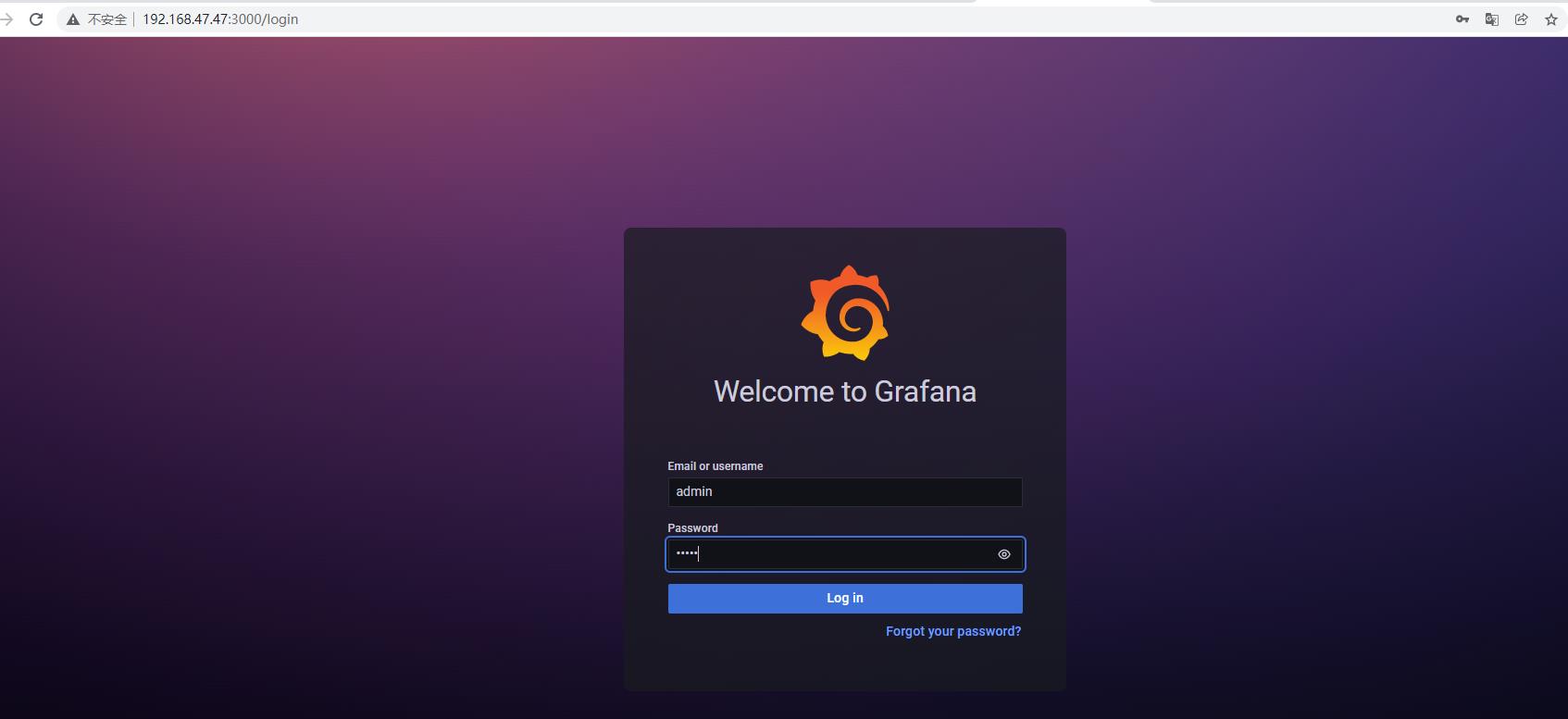The image size is (1568, 719).
Task: Click the share page icon
Action: tap(1522, 19)
